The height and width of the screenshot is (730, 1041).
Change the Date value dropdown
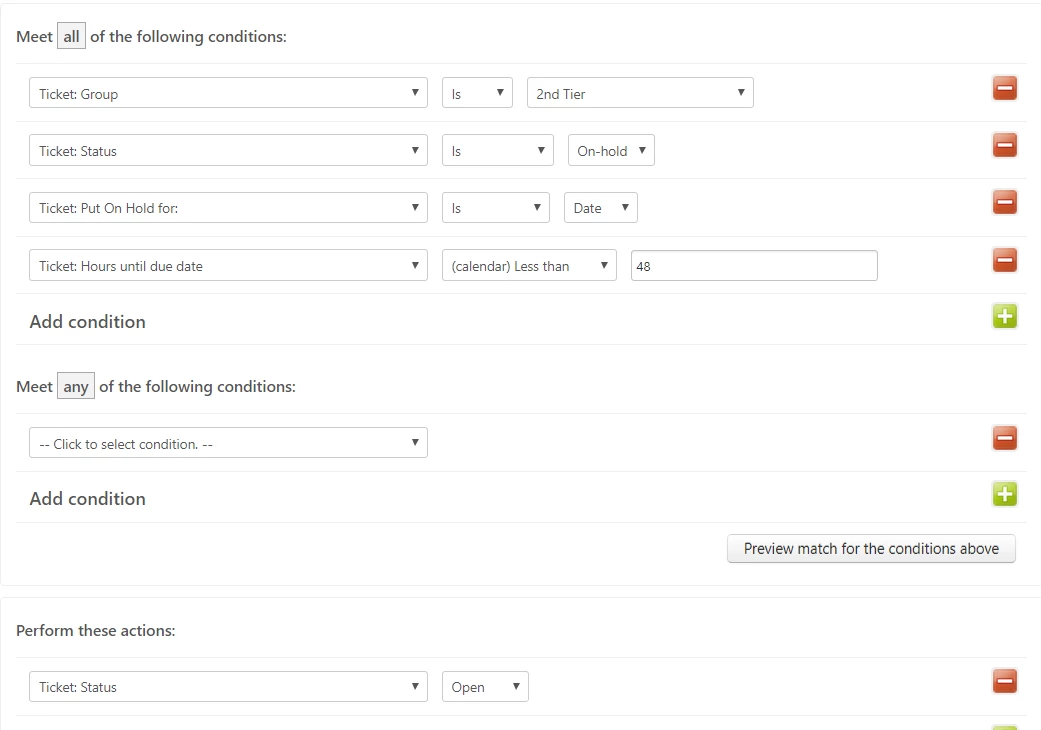coord(600,208)
